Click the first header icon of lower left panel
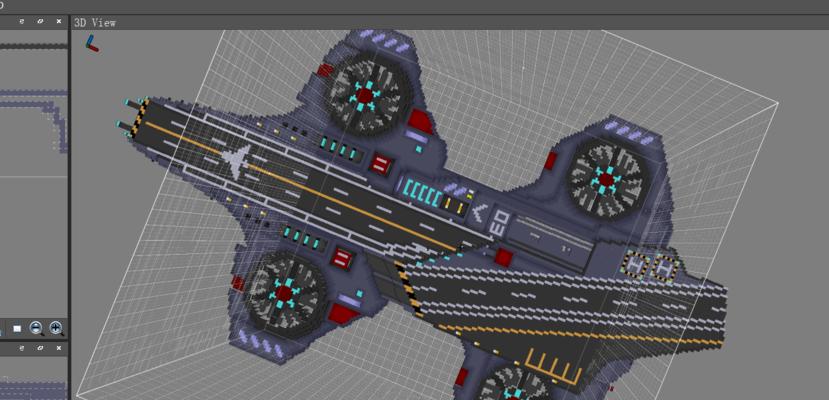Screen dimensions: 829x400 click(22, 348)
